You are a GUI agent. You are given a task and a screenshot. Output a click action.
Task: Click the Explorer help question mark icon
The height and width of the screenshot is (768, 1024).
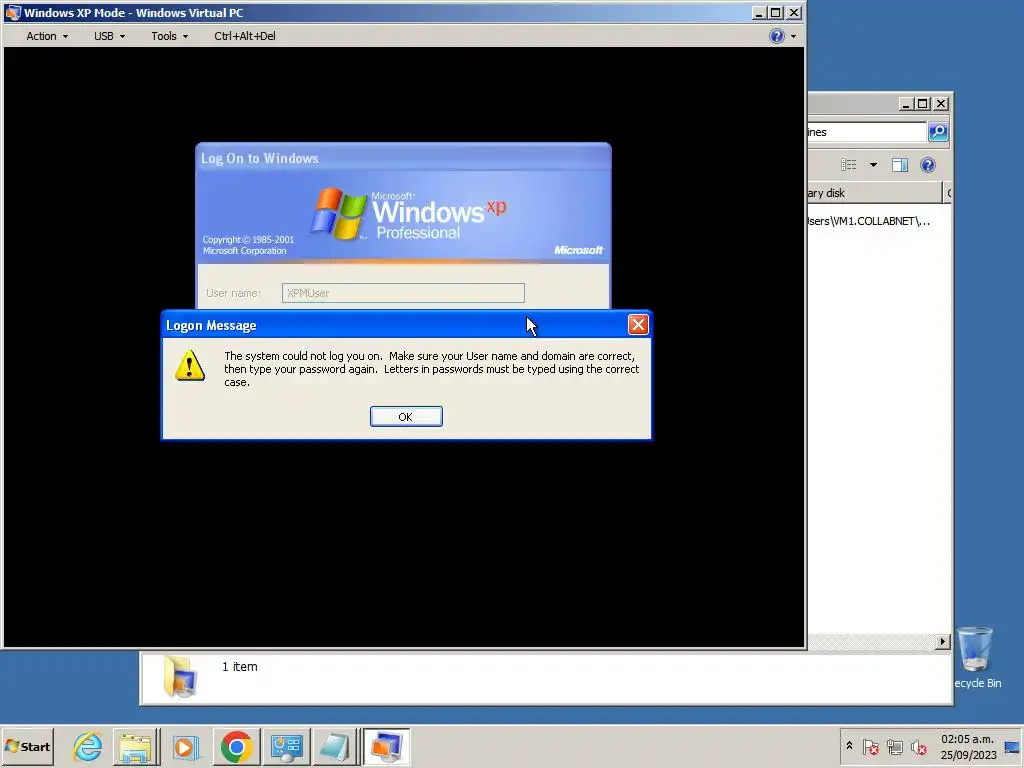click(x=927, y=165)
